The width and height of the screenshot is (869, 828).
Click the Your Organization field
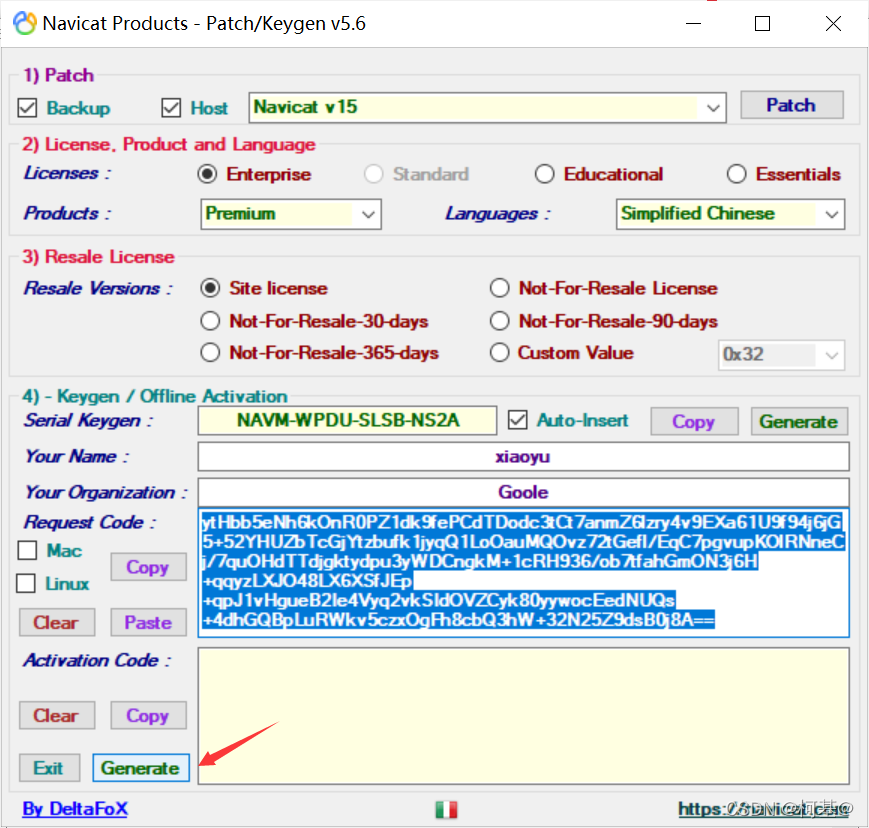(x=523, y=492)
